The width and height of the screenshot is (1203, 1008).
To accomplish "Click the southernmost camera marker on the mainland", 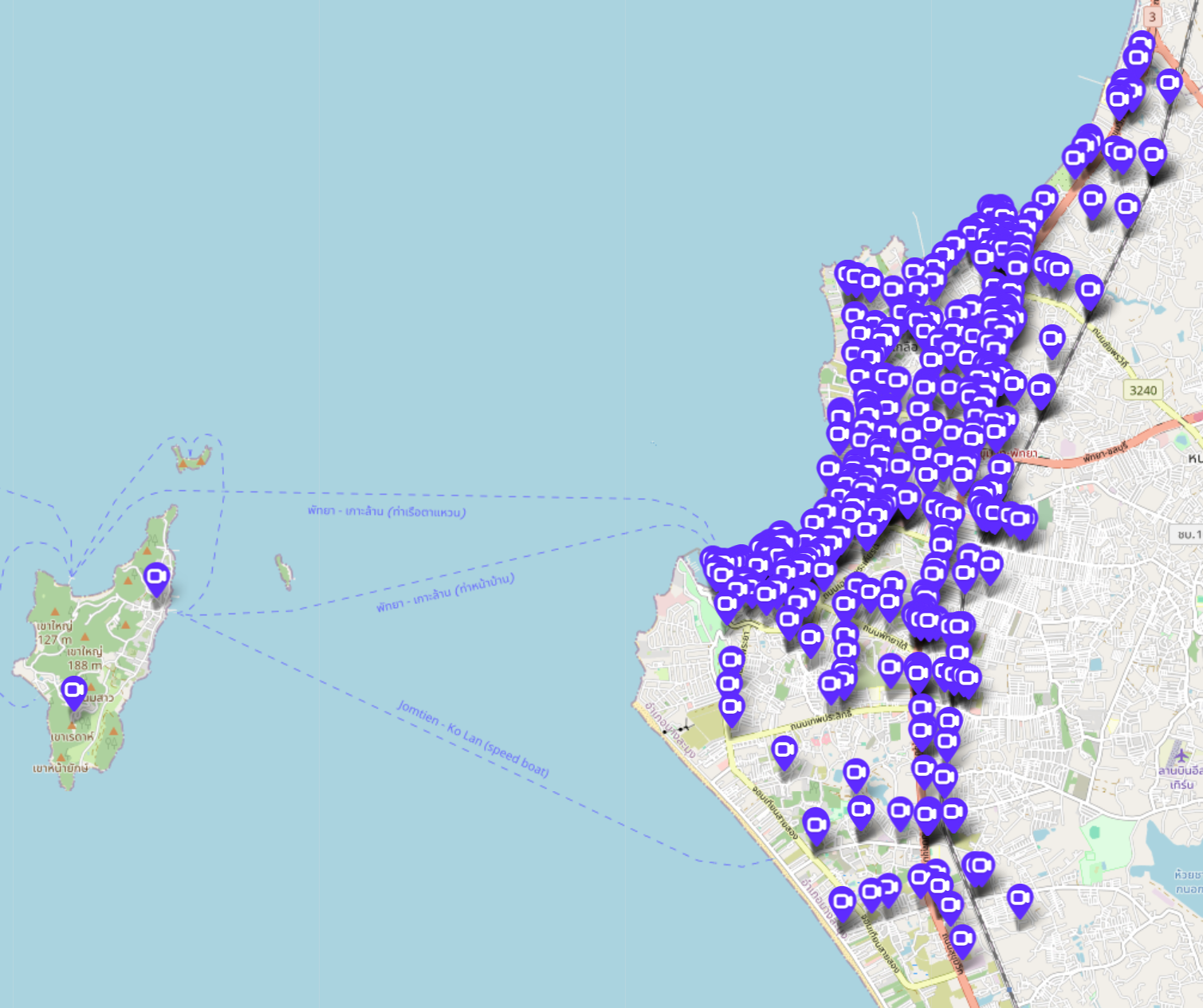I will 962,939.
